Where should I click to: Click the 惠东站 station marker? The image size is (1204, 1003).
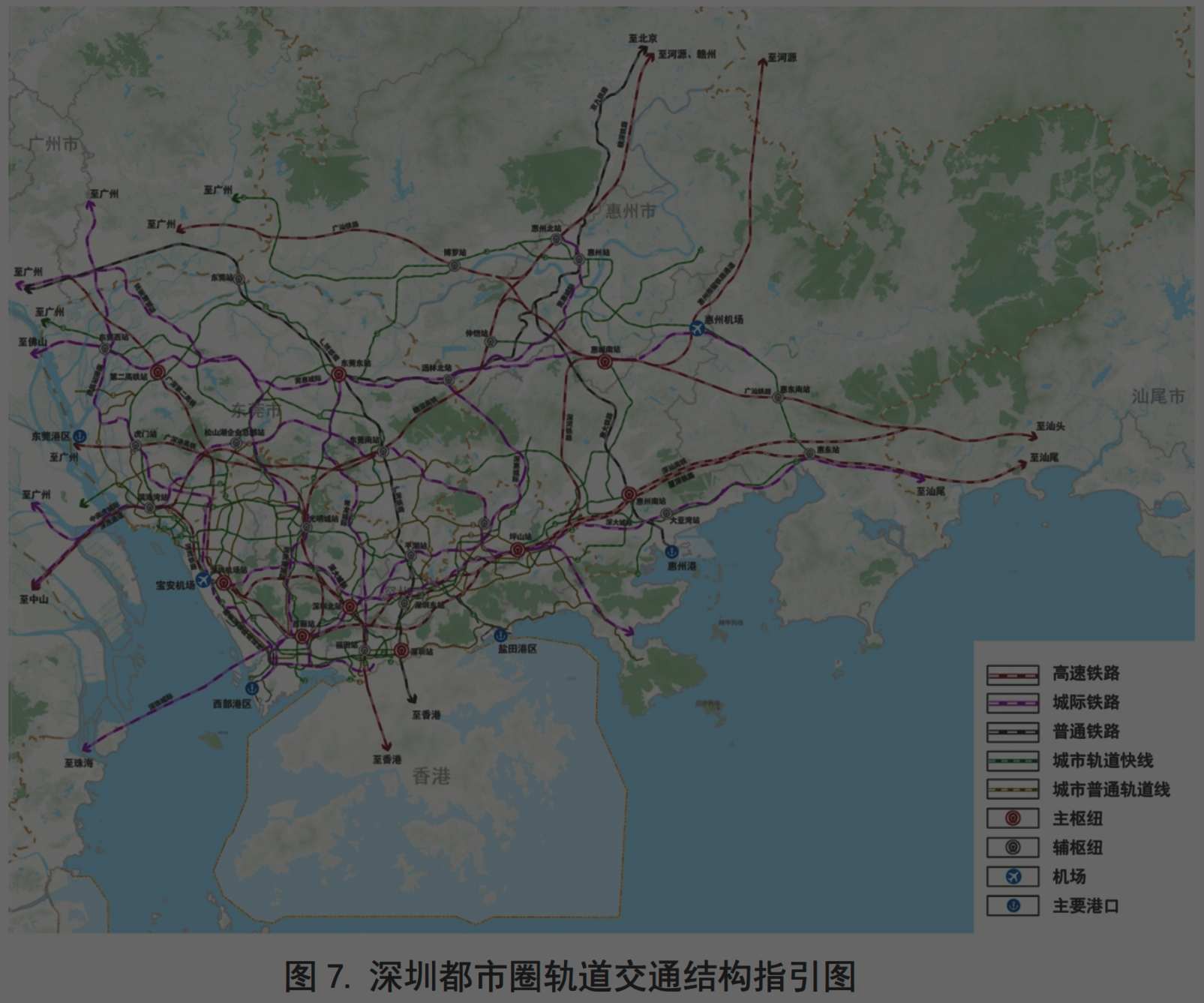pos(810,453)
